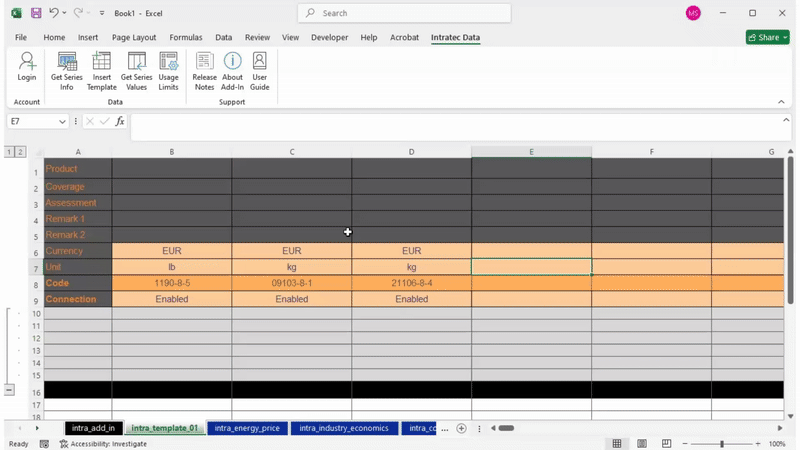Switch to Page Break Preview view
Screen dimensions: 800x450
point(666,444)
